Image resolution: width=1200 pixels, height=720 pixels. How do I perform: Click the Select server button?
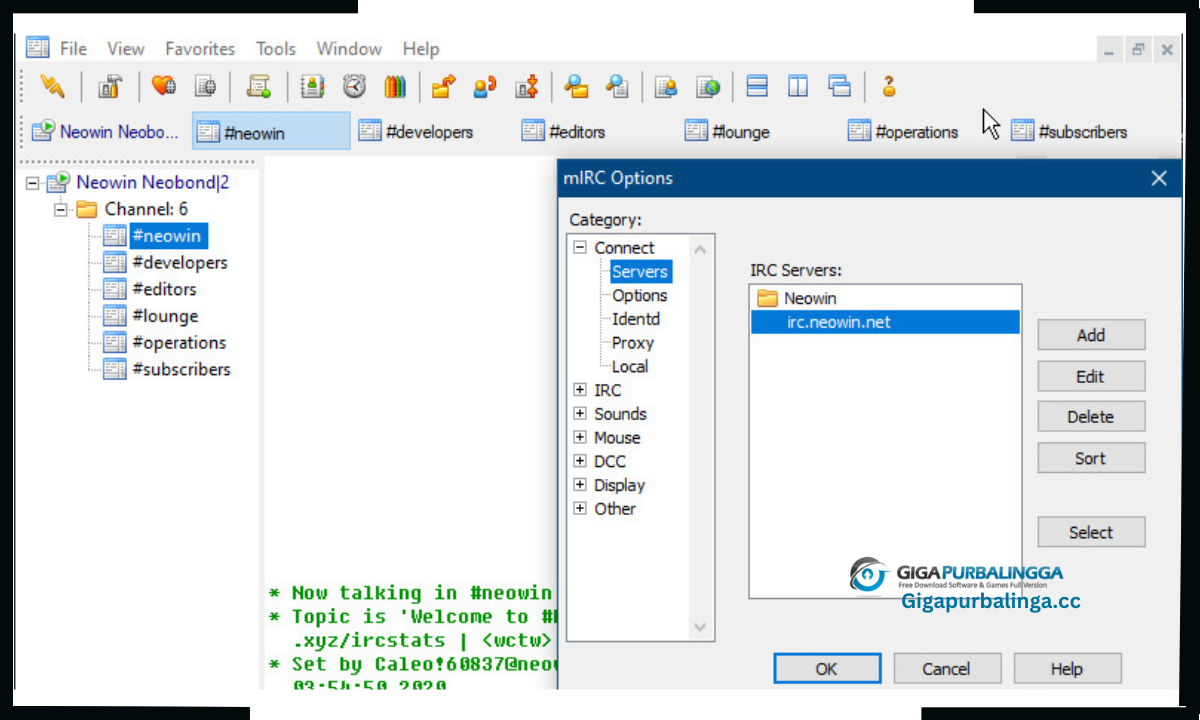(x=1091, y=532)
